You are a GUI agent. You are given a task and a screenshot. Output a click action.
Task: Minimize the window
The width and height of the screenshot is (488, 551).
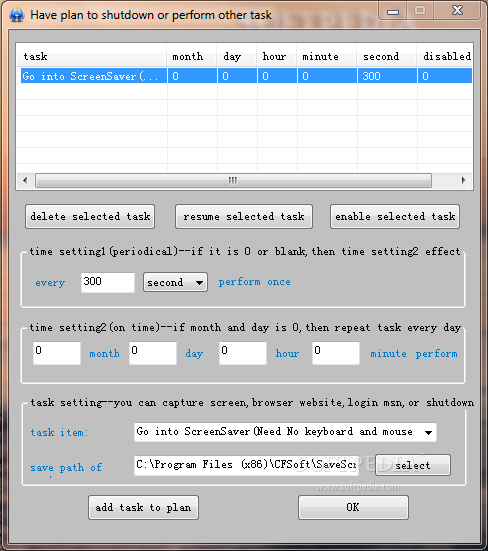(393, 11)
